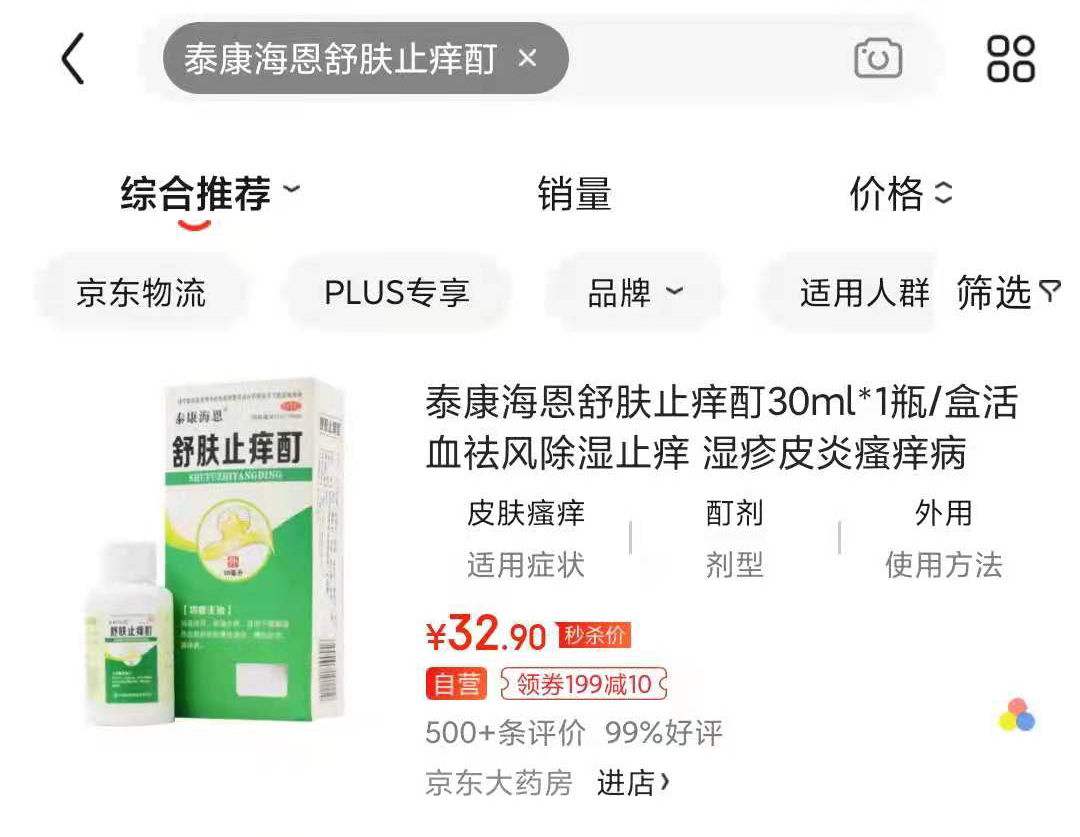Tap the colorful floating assistant icon

tap(1017, 715)
